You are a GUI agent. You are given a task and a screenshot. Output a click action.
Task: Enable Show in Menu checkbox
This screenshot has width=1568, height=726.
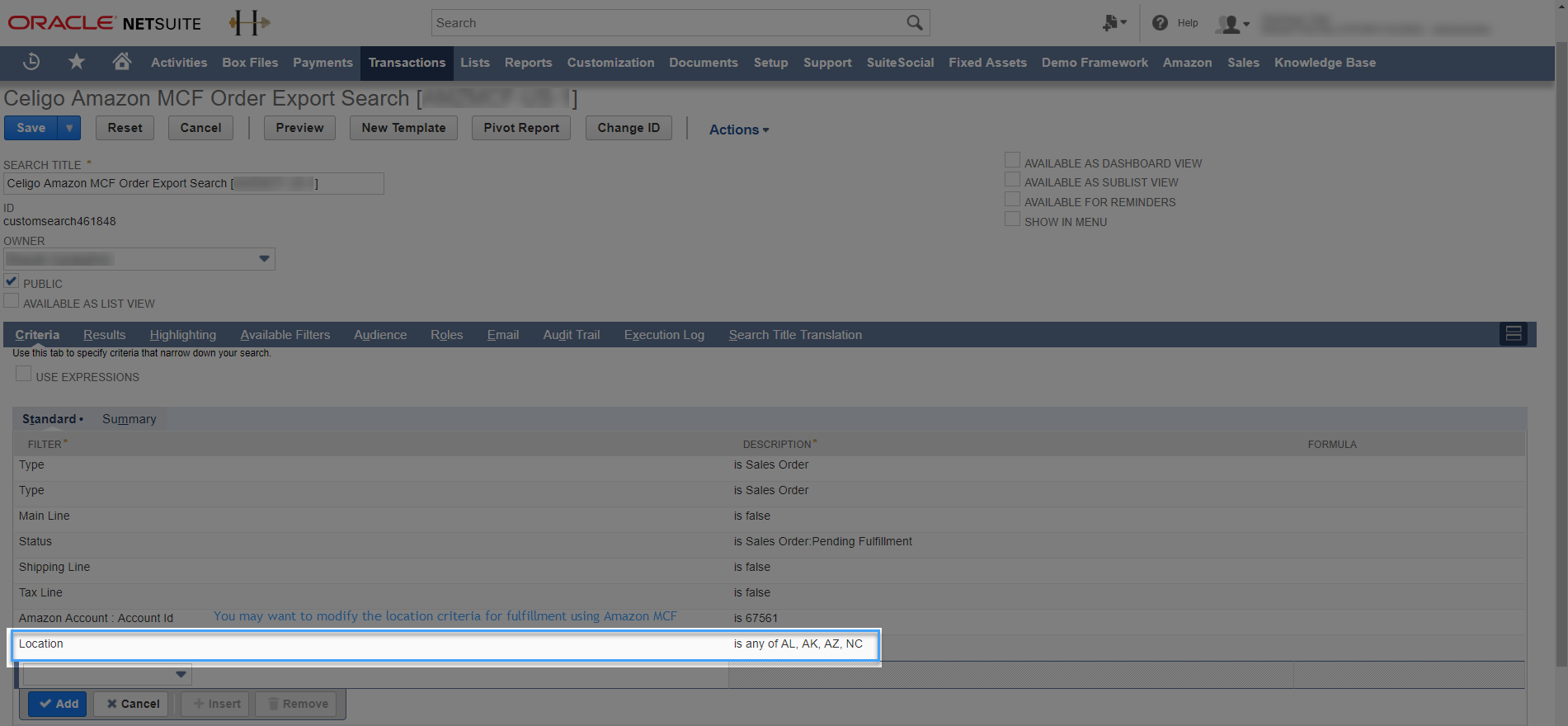(1012, 219)
